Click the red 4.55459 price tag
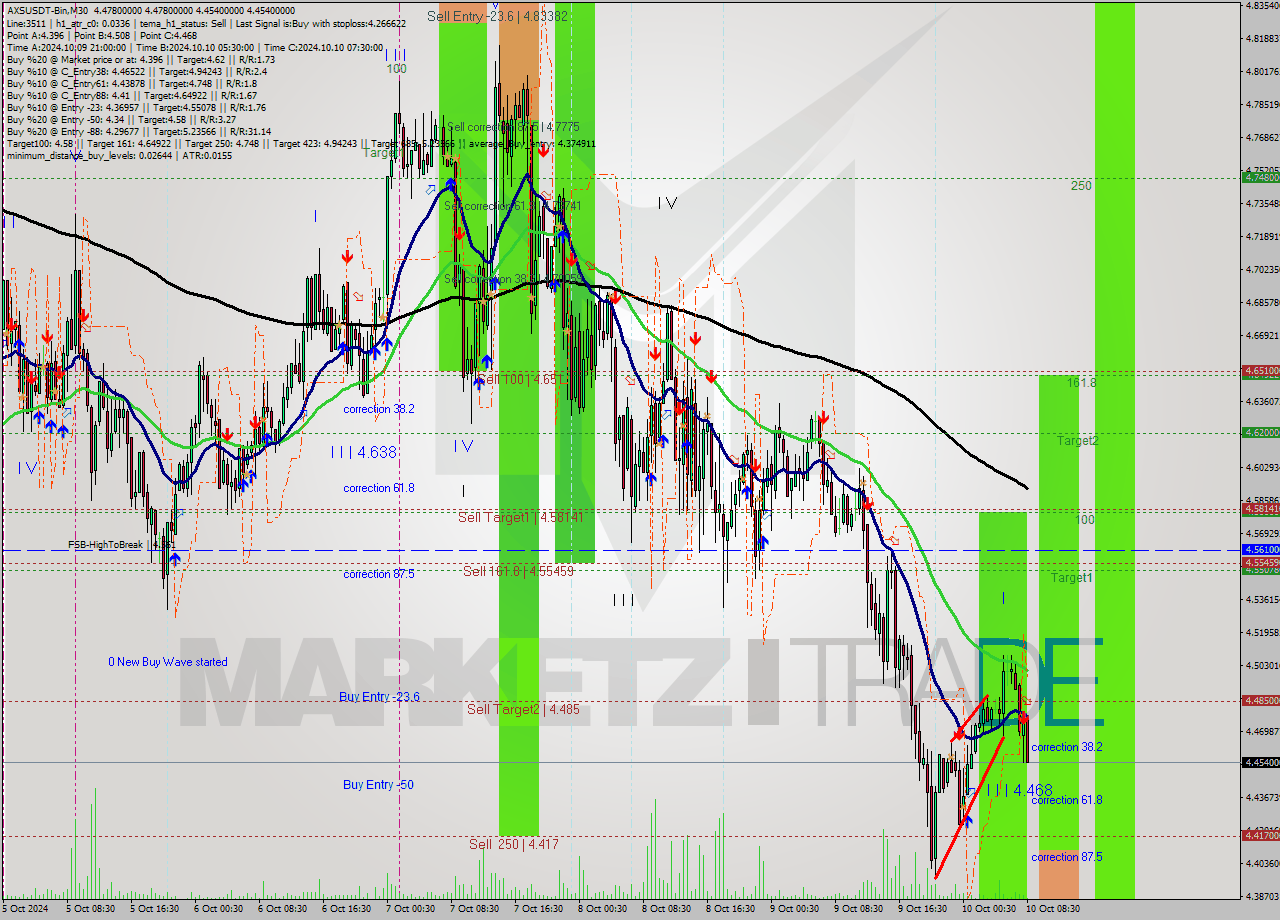The height and width of the screenshot is (920, 1280). [x=1261, y=562]
